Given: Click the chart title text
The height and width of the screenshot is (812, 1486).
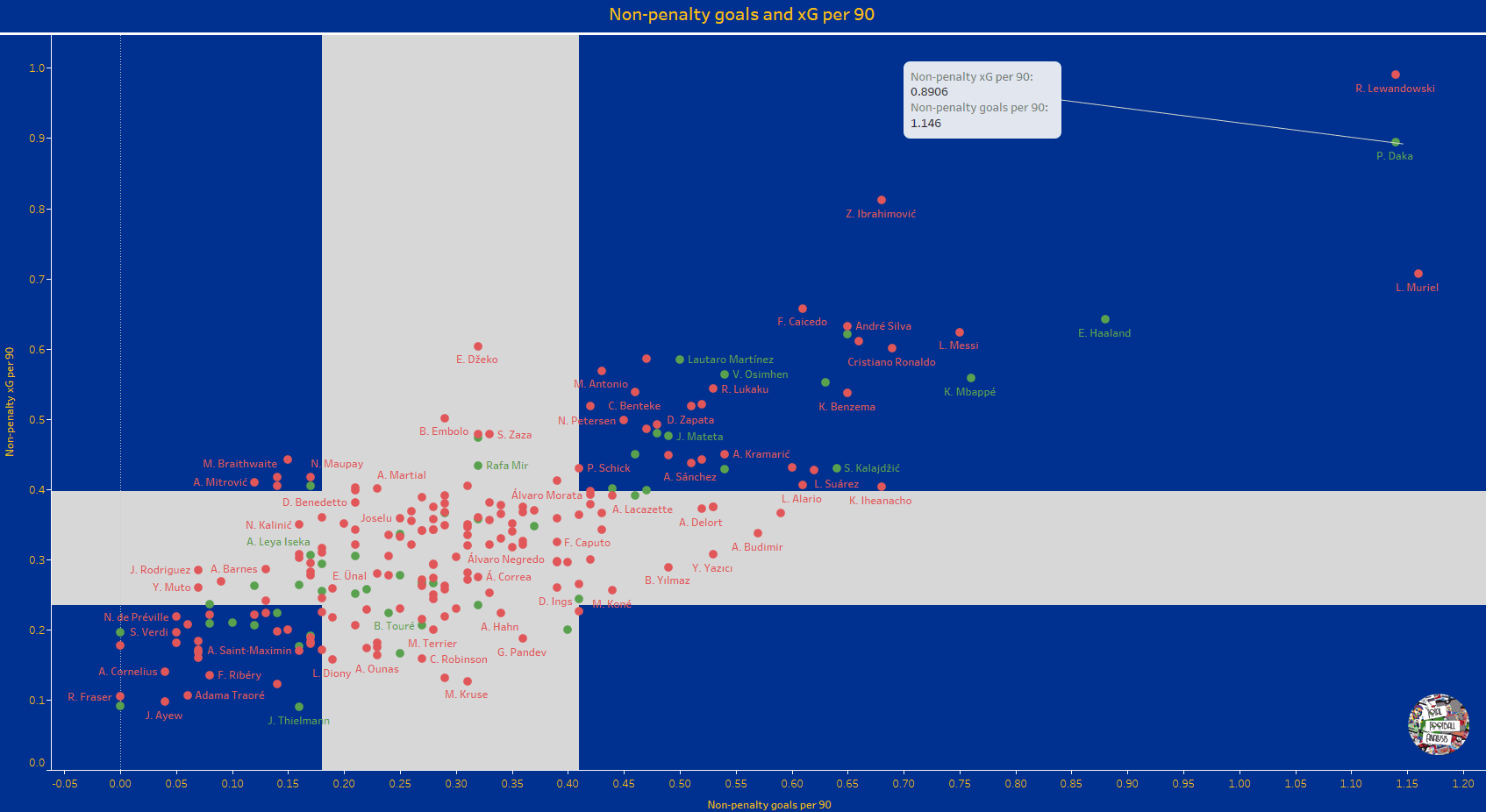Looking at the screenshot, I should 742,15.
